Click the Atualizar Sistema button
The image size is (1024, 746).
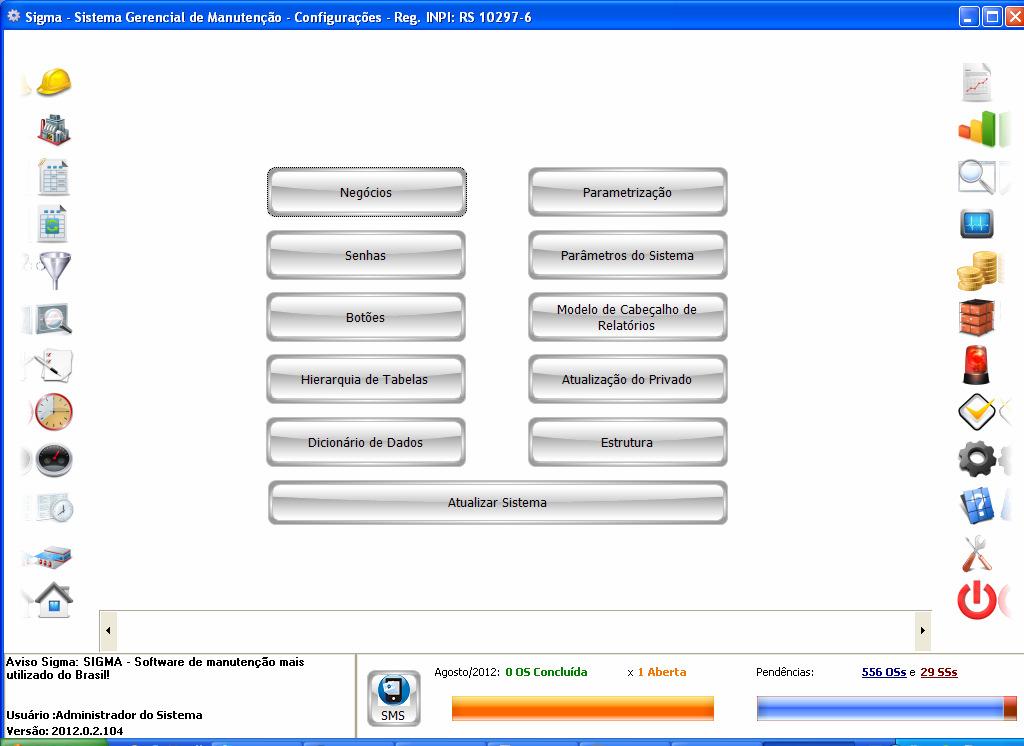tap(498, 502)
